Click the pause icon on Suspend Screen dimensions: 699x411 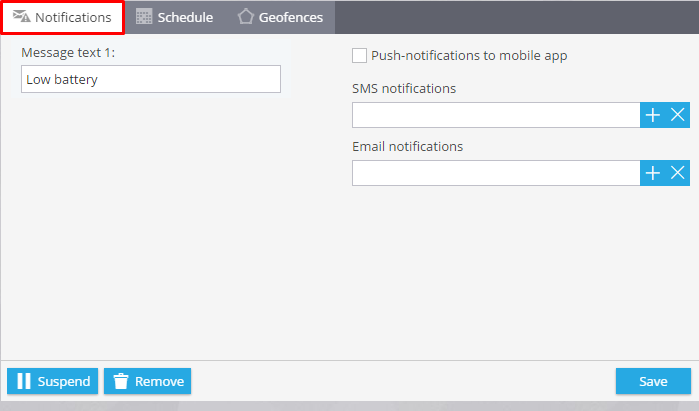[24, 381]
